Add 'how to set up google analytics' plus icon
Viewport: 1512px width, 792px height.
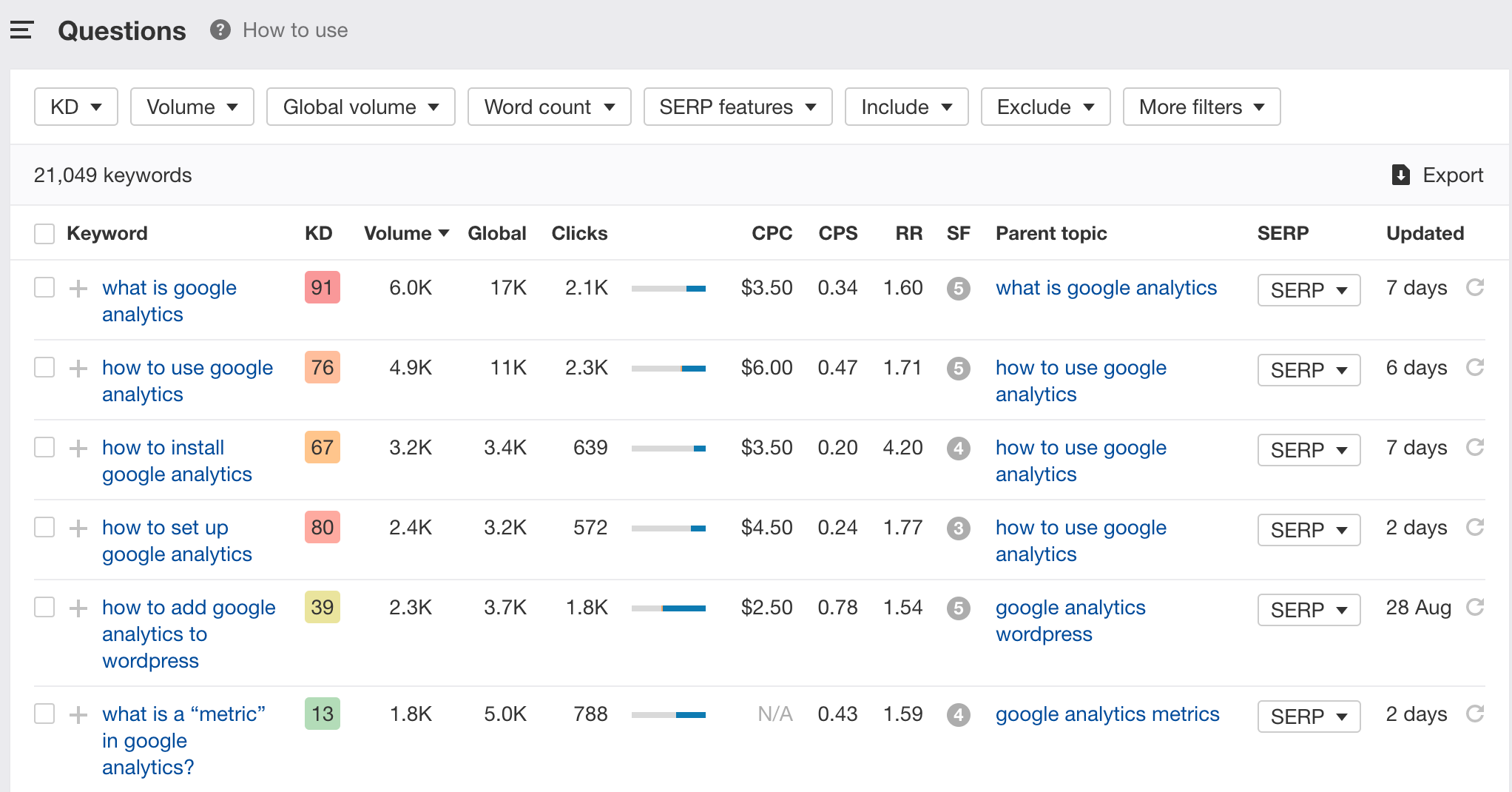pos(78,528)
